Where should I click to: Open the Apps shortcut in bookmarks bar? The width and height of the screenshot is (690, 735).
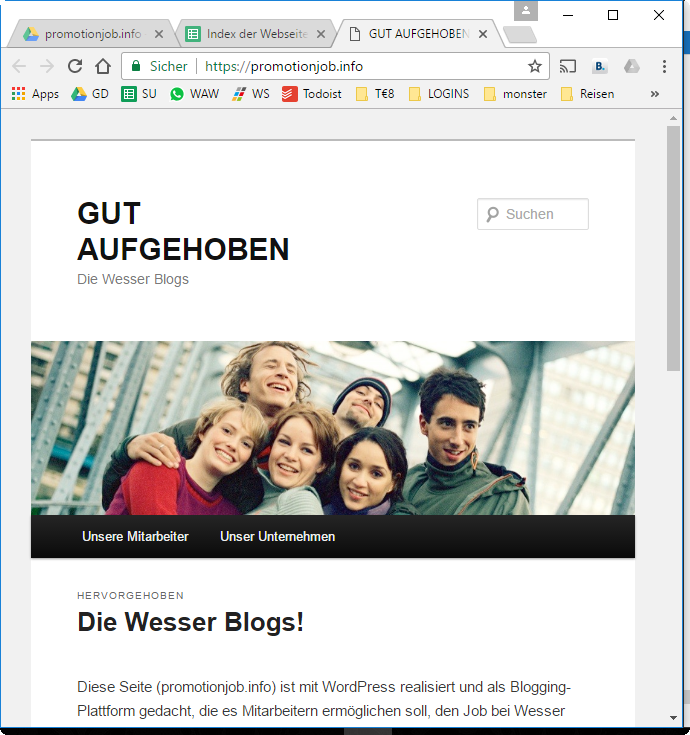35,94
